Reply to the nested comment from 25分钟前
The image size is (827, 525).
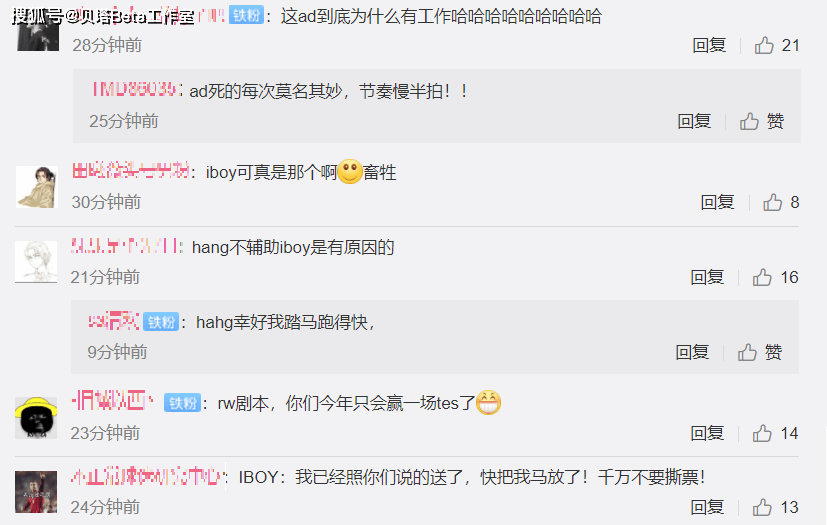694,121
